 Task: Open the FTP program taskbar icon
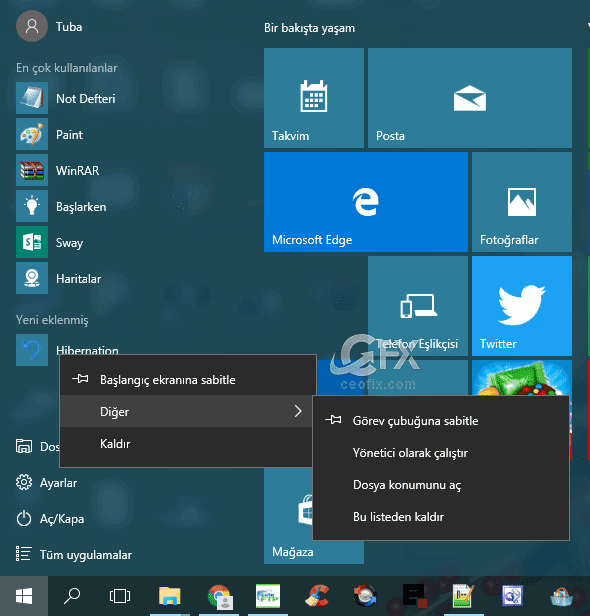[x=268, y=596]
